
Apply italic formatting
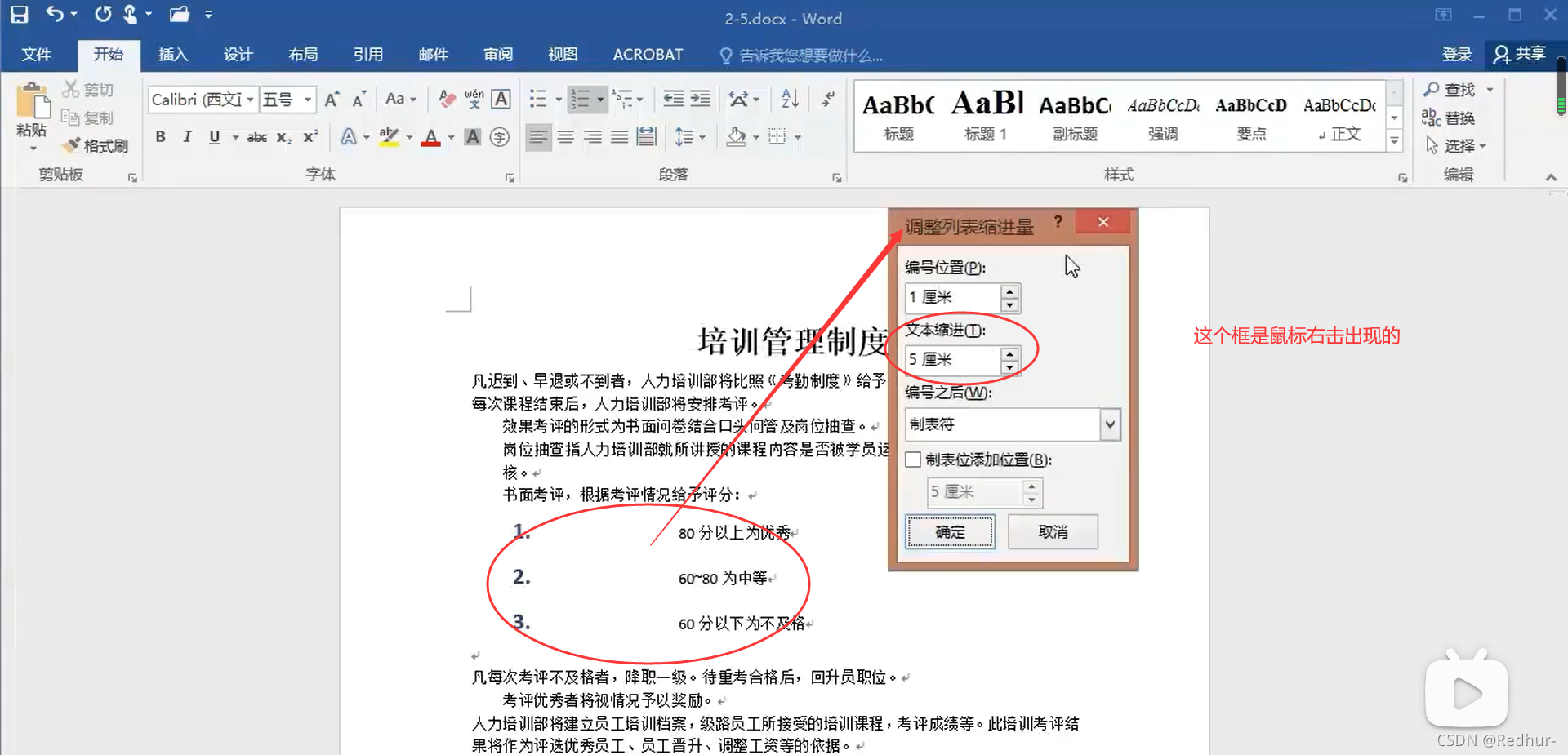tap(186, 136)
